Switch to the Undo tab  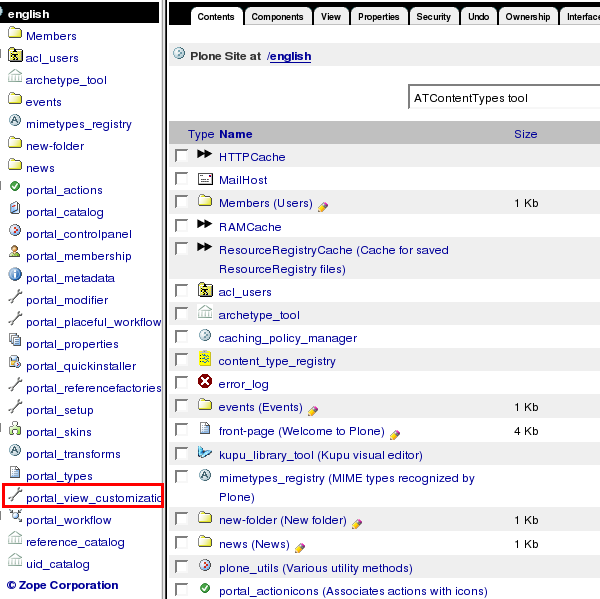[x=479, y=17]
